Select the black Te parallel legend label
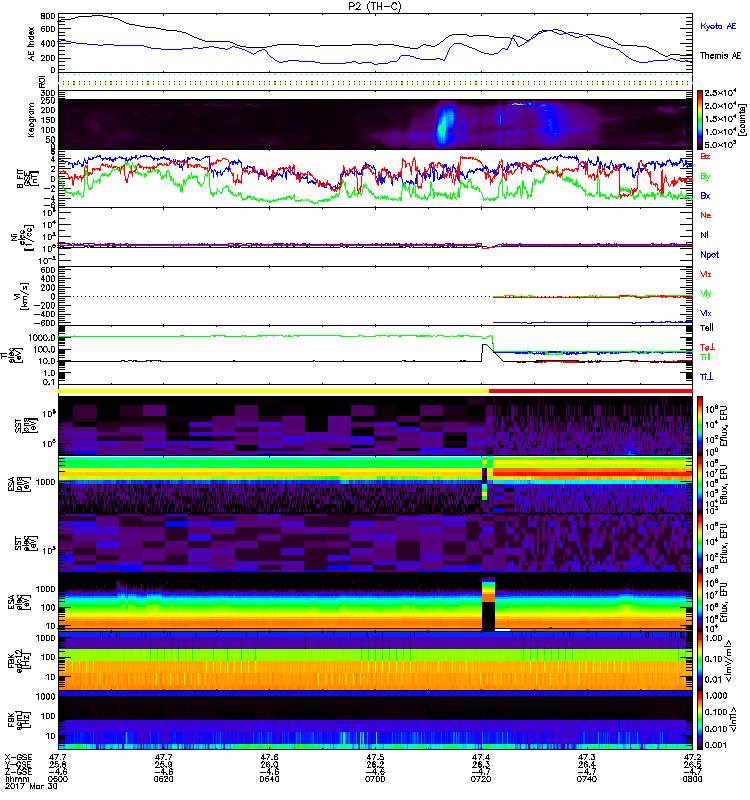750x800 pixels. point(706,328)
